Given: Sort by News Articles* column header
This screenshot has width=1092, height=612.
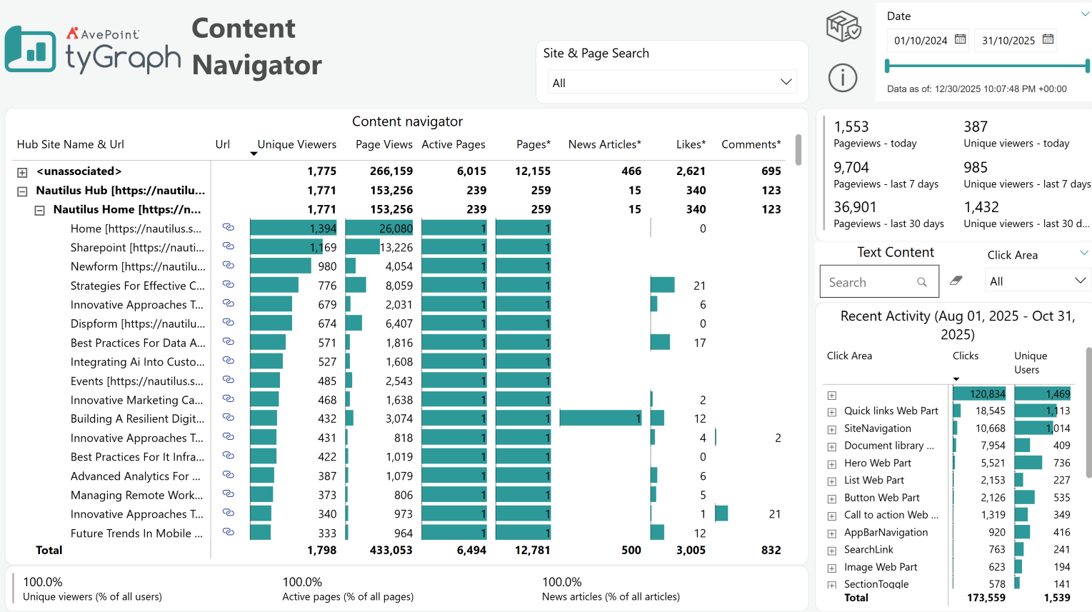Looking at the screenshot, I should coord(604,144).
